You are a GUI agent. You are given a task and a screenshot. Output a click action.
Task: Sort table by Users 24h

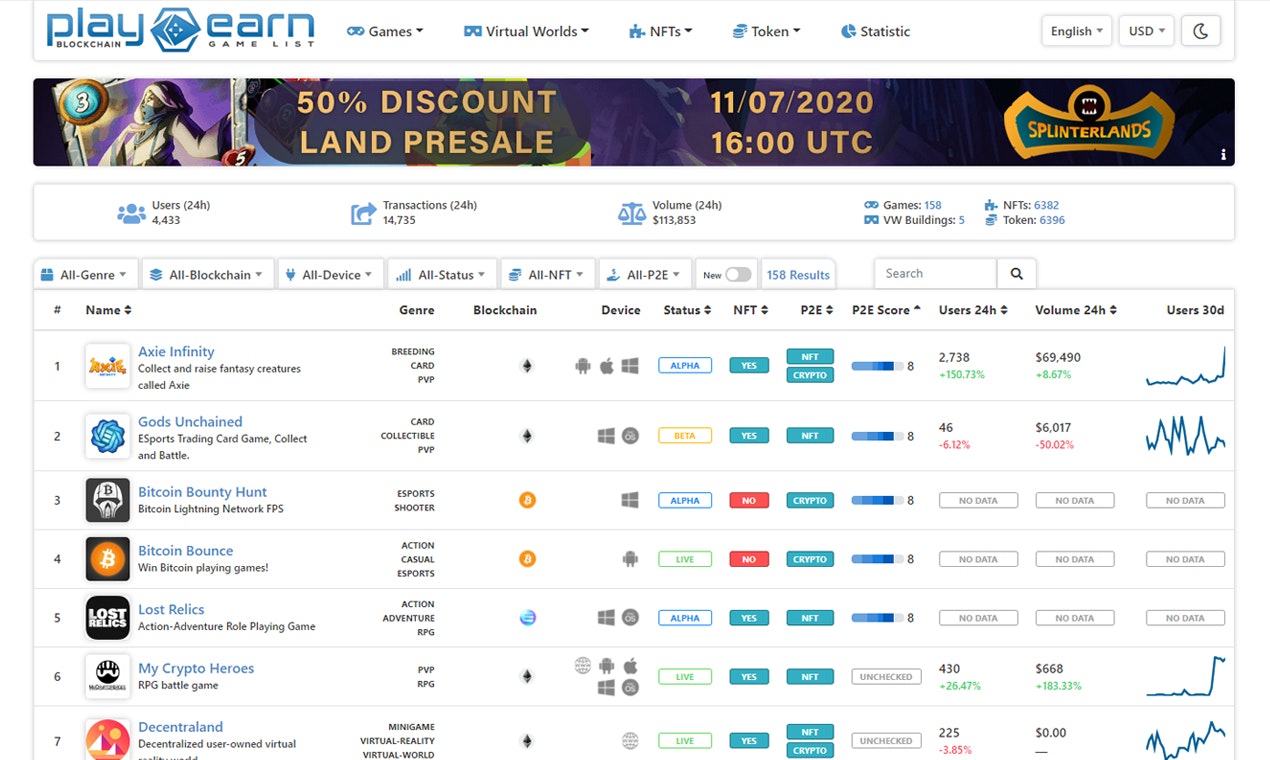pos(973,310)
